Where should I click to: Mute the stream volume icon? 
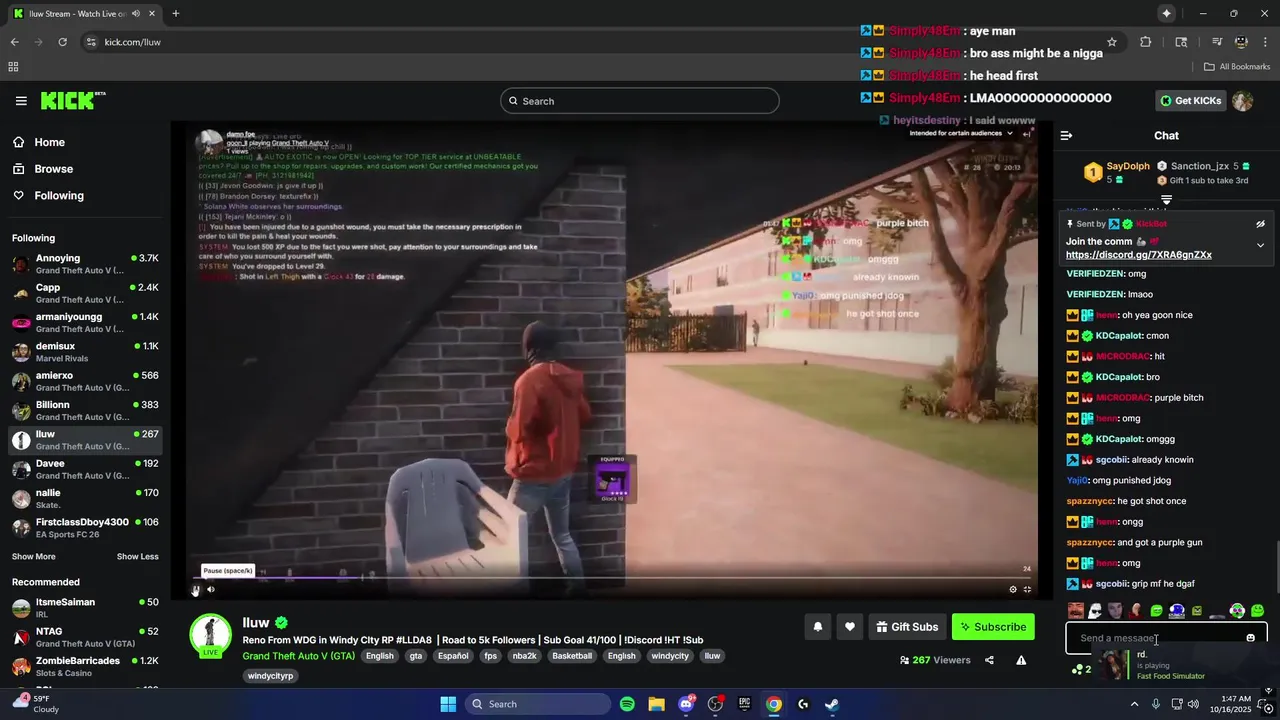point(211,590)
